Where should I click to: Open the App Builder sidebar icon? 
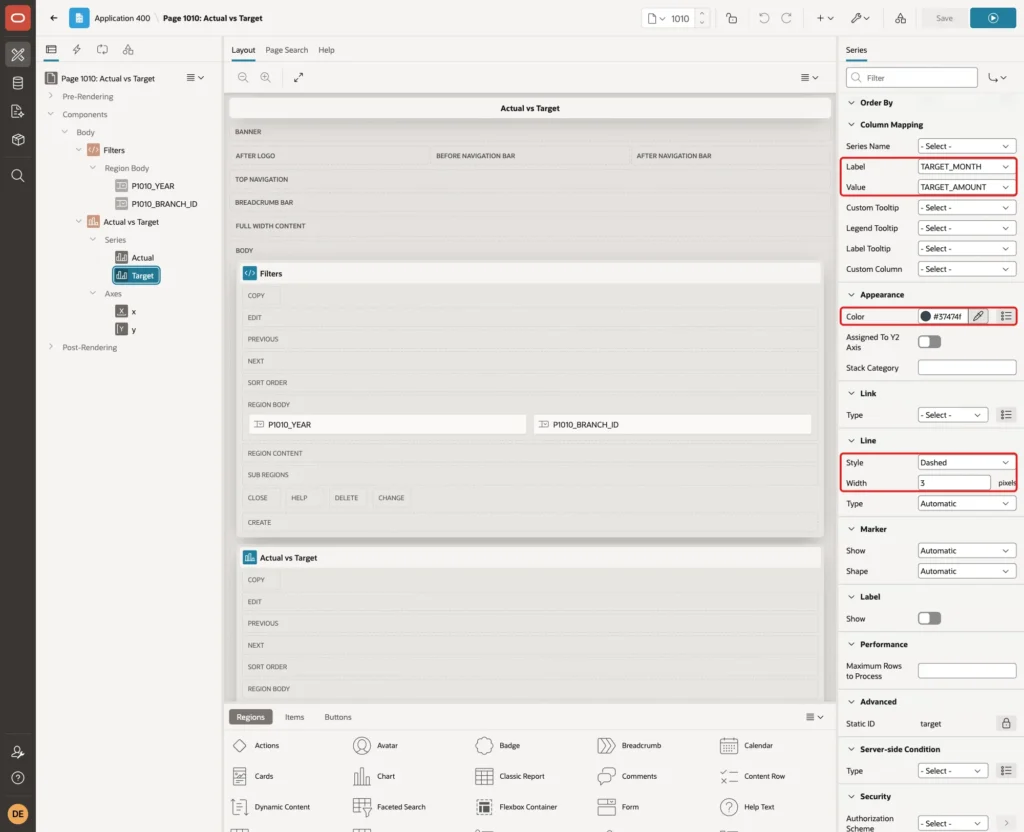click(18, 55)
